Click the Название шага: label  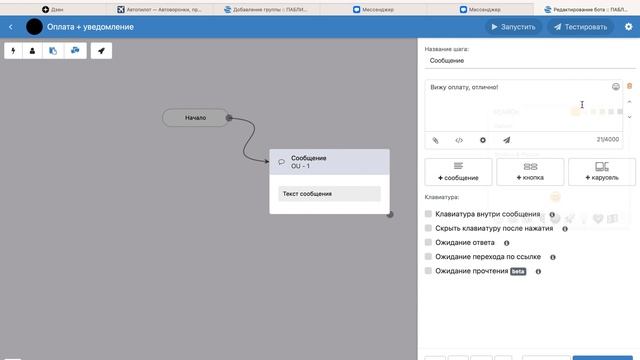pos(447,49)
